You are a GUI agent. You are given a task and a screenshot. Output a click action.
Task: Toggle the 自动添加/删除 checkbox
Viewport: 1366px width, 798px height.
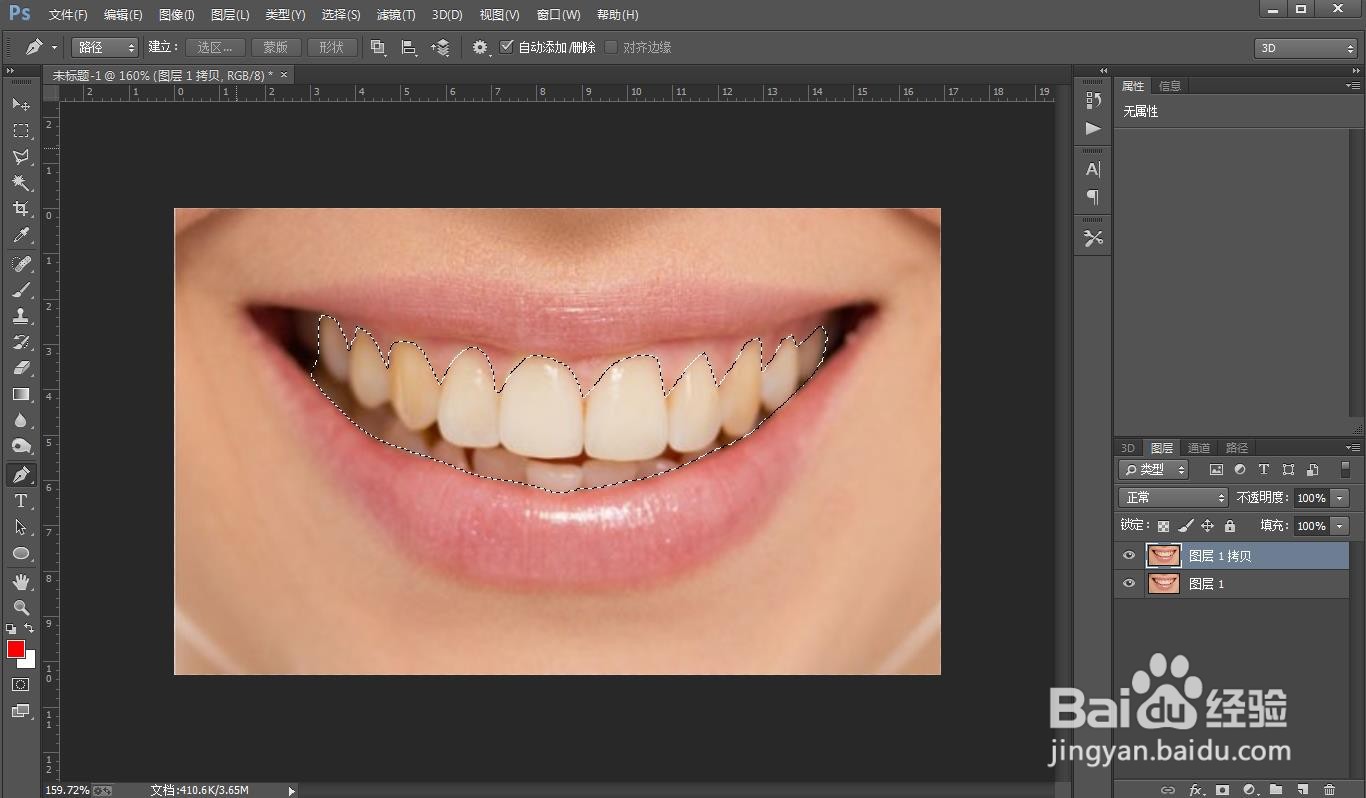click(x=506, y=47)
